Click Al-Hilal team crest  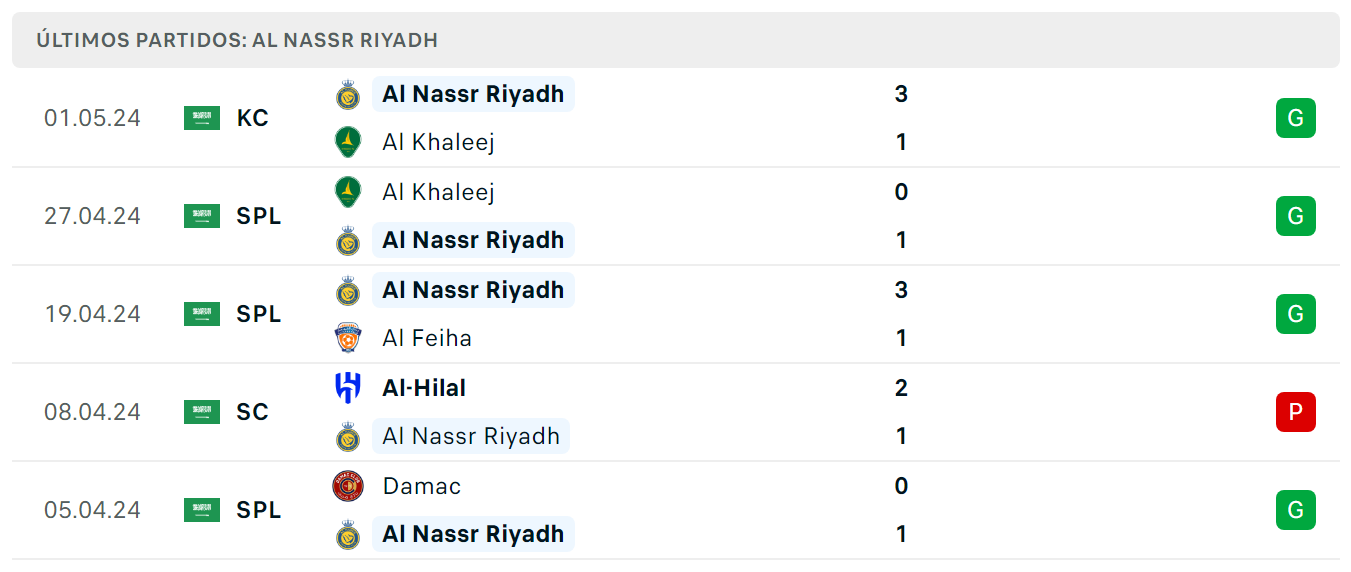pos(347,388)
